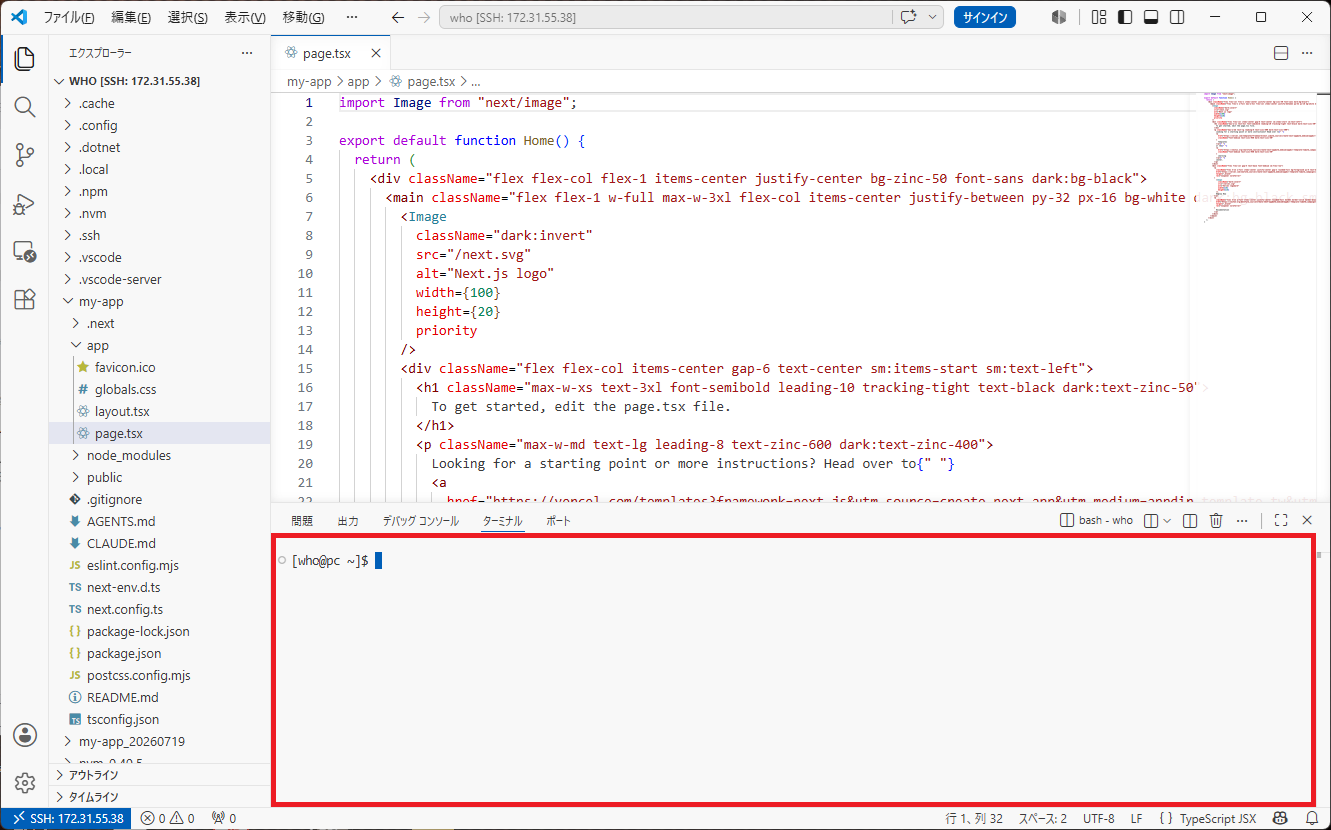Collapse the WHO workspace root folder
This screenshot has width=1331, height=830.
(x=159, y=81)
